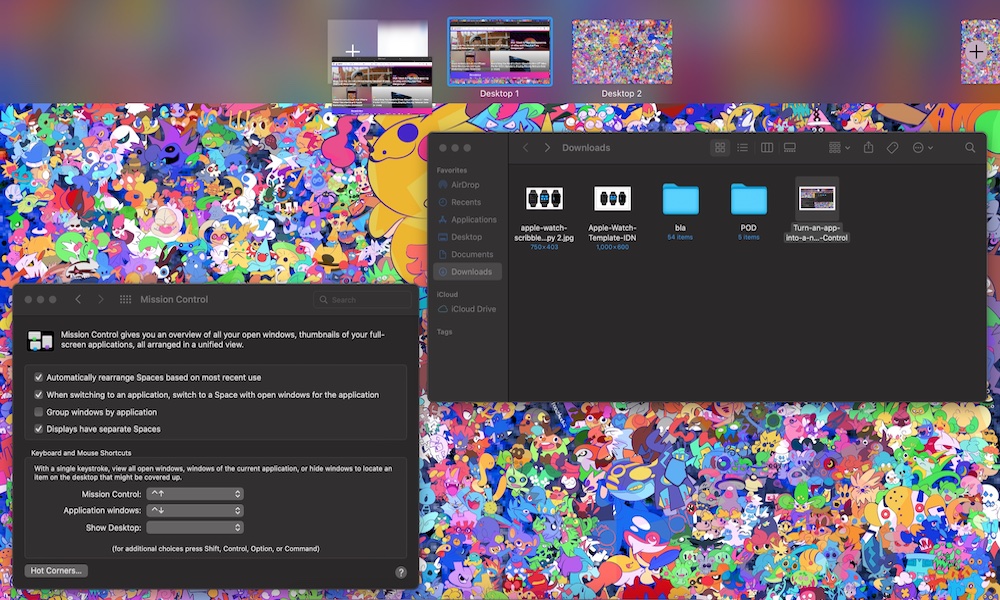
Task: Switch Finder to gallery view
Action: pos(790,148)
